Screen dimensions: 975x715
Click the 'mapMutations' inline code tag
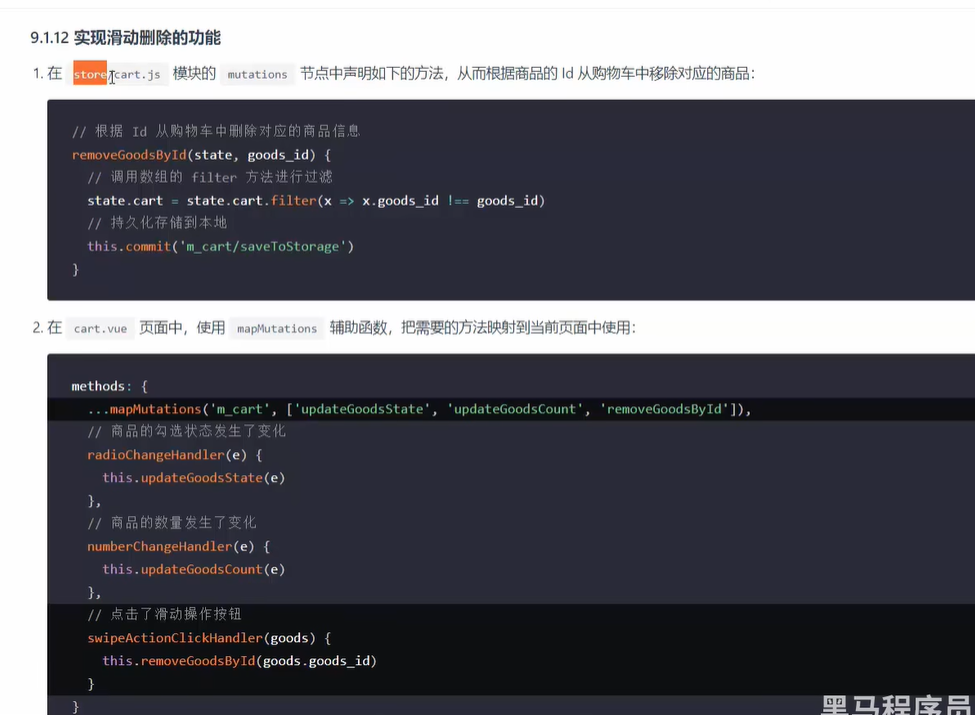pos(277,328)
